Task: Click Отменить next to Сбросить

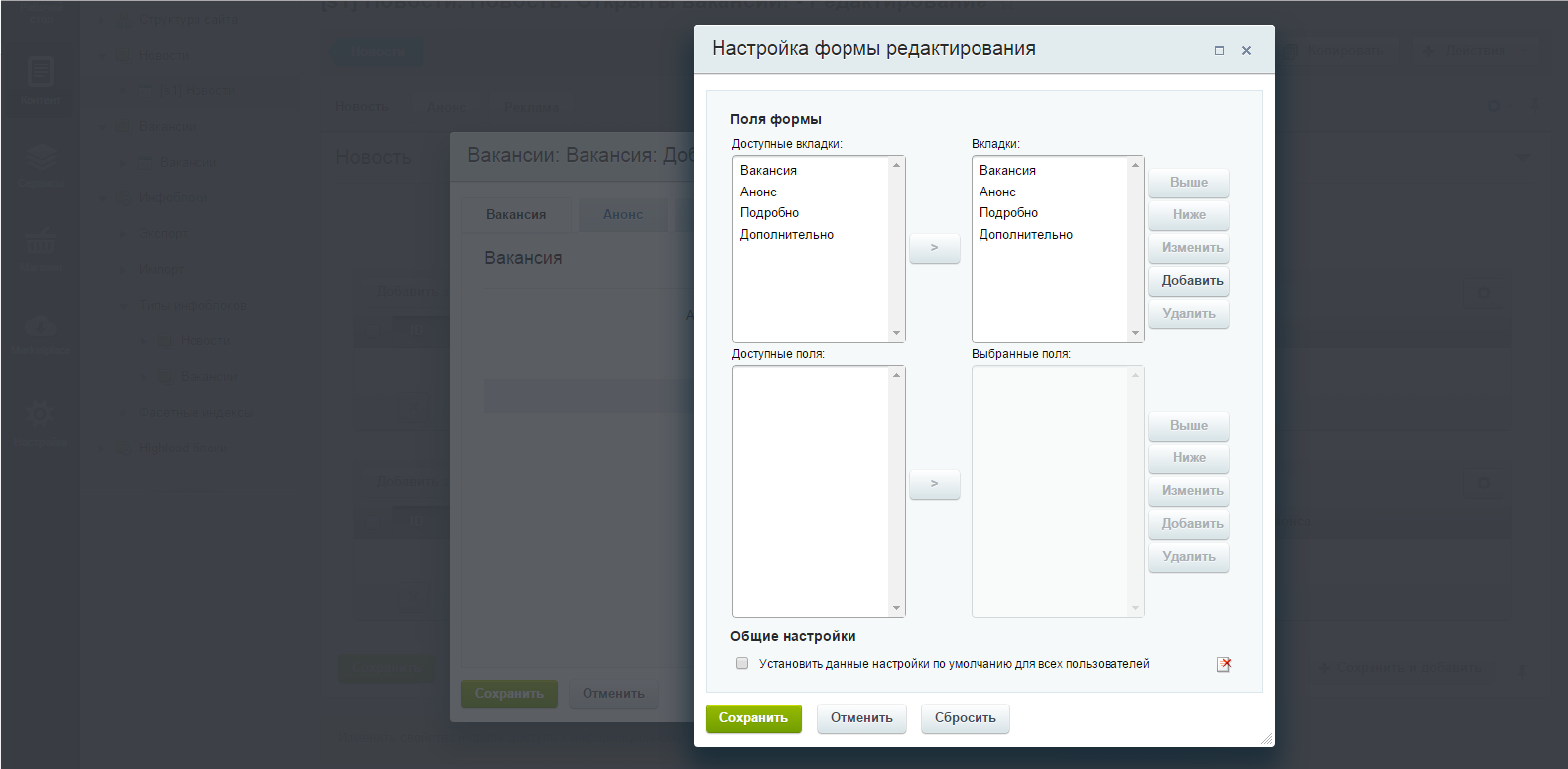Action: tap(860, 718)
